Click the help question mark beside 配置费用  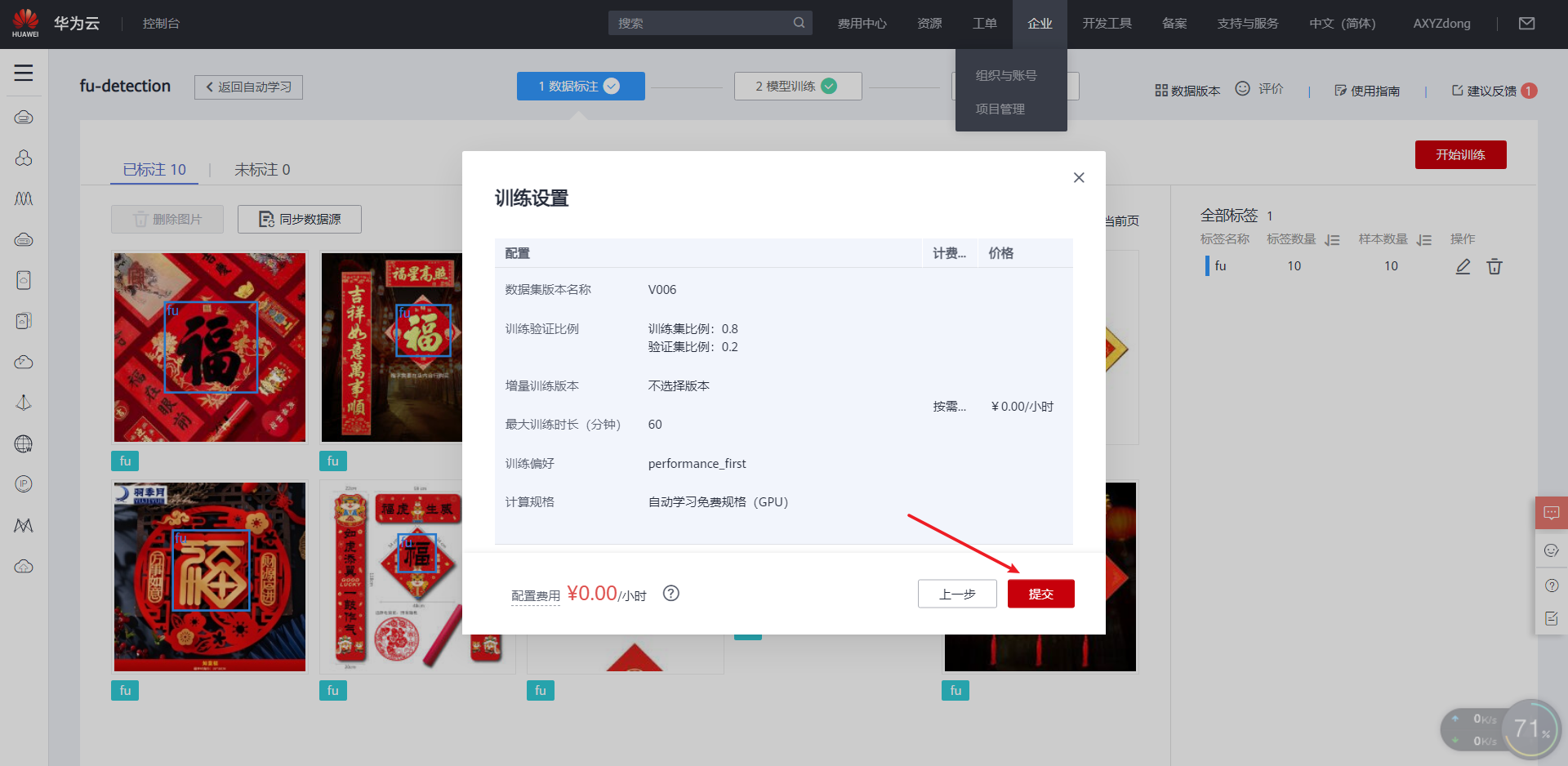(671, 594)
